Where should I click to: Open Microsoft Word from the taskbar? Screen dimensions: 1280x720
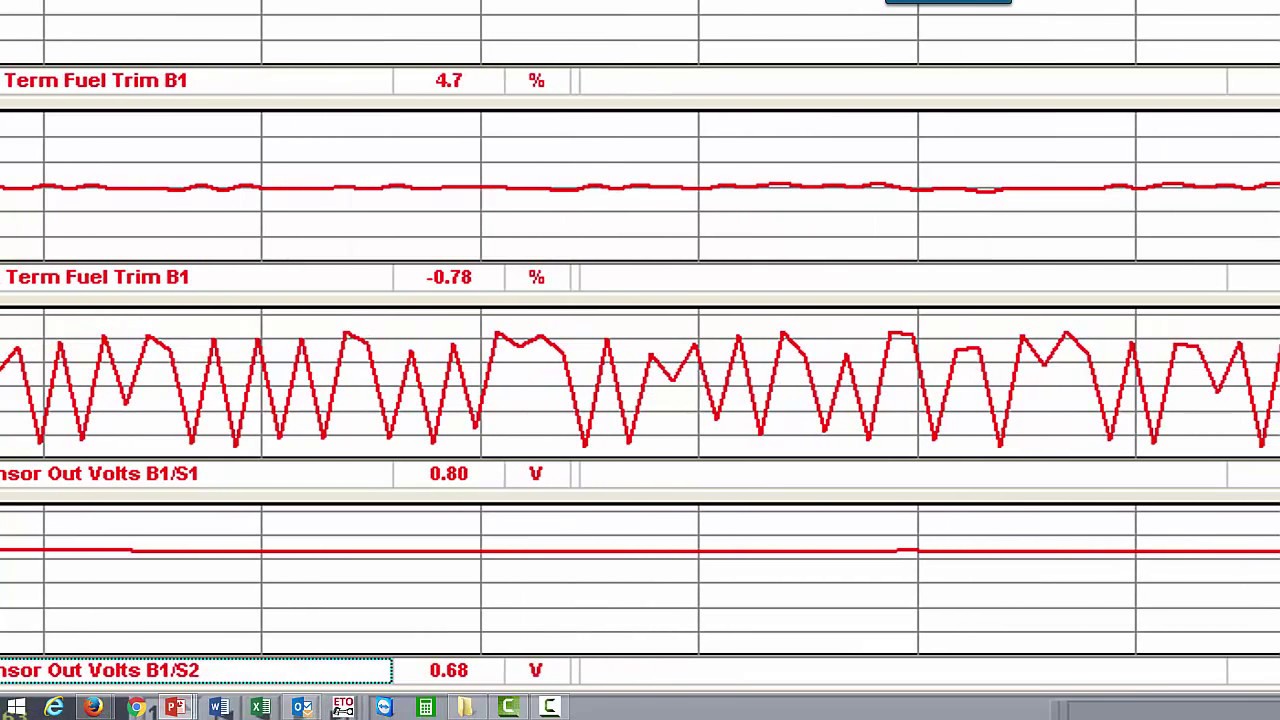[x=218, y=708]
